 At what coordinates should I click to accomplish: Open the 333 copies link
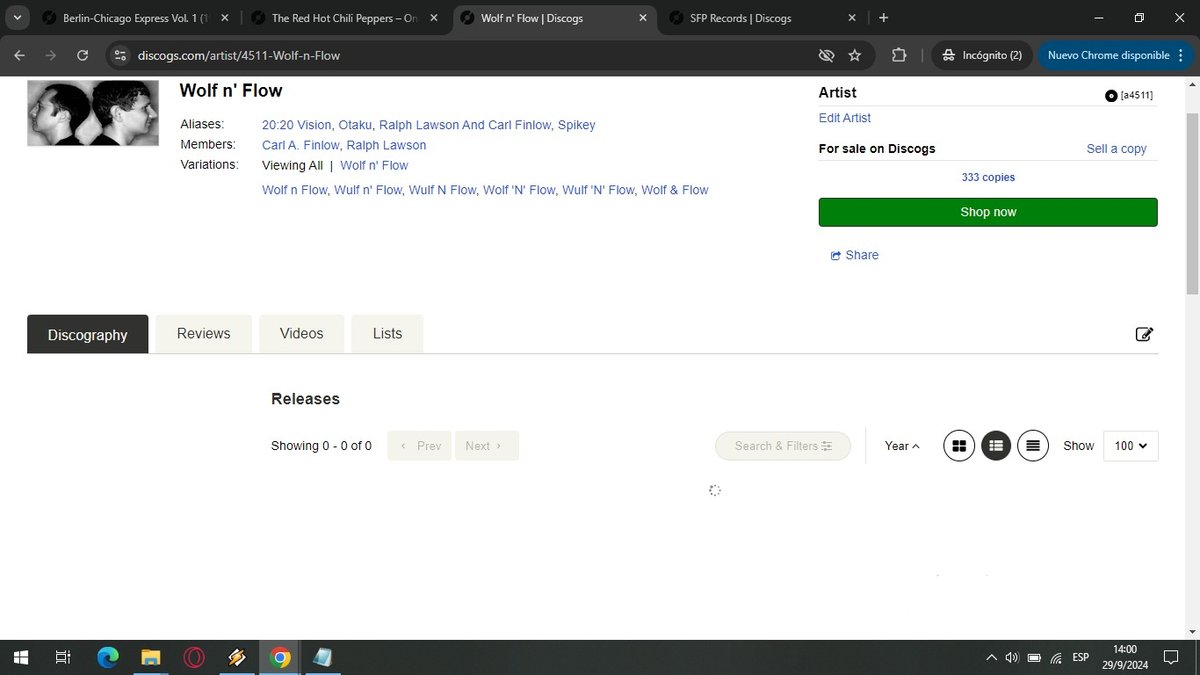988,177
